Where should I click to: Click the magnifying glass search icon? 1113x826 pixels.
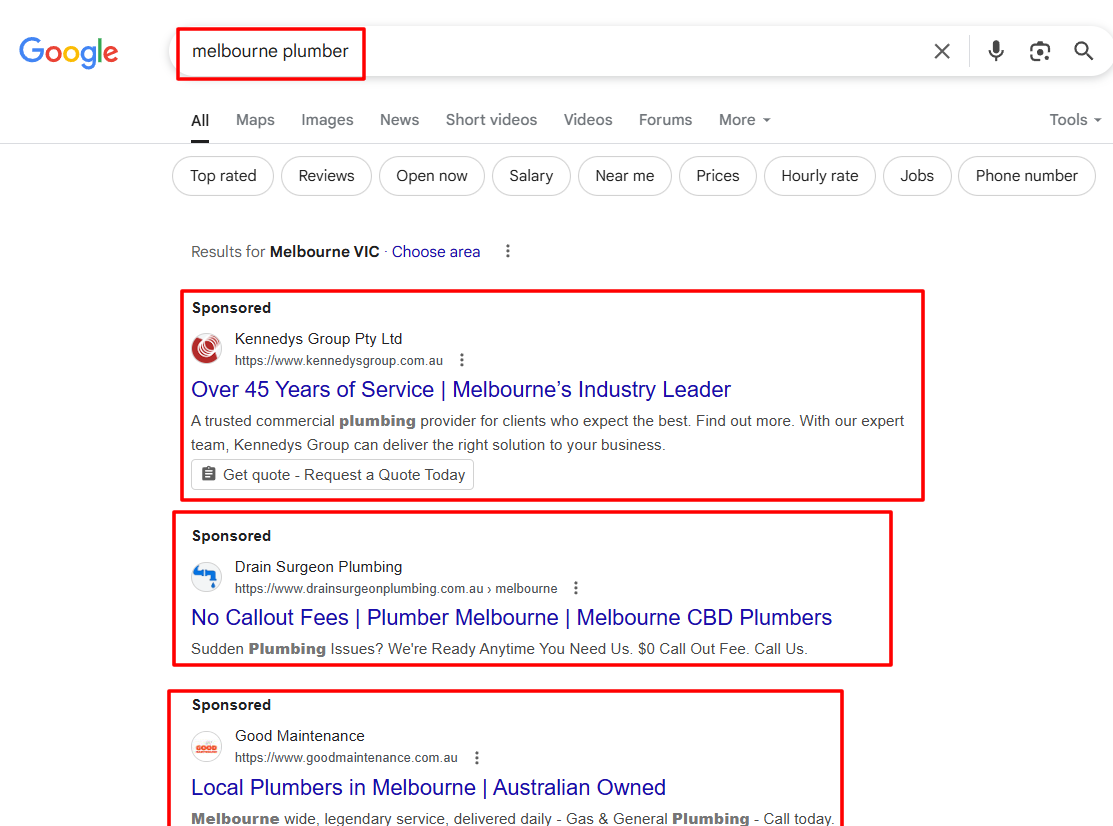click(1083, 51)
